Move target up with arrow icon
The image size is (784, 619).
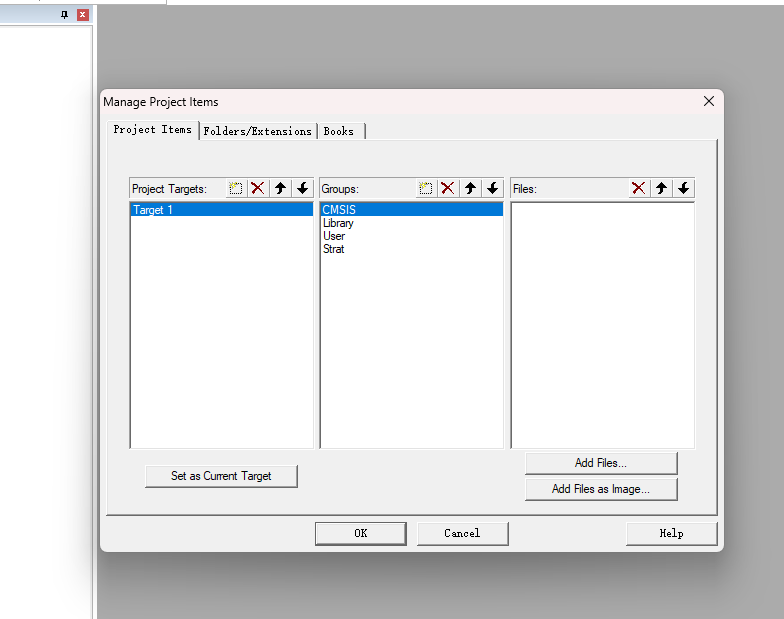point(280,188)
